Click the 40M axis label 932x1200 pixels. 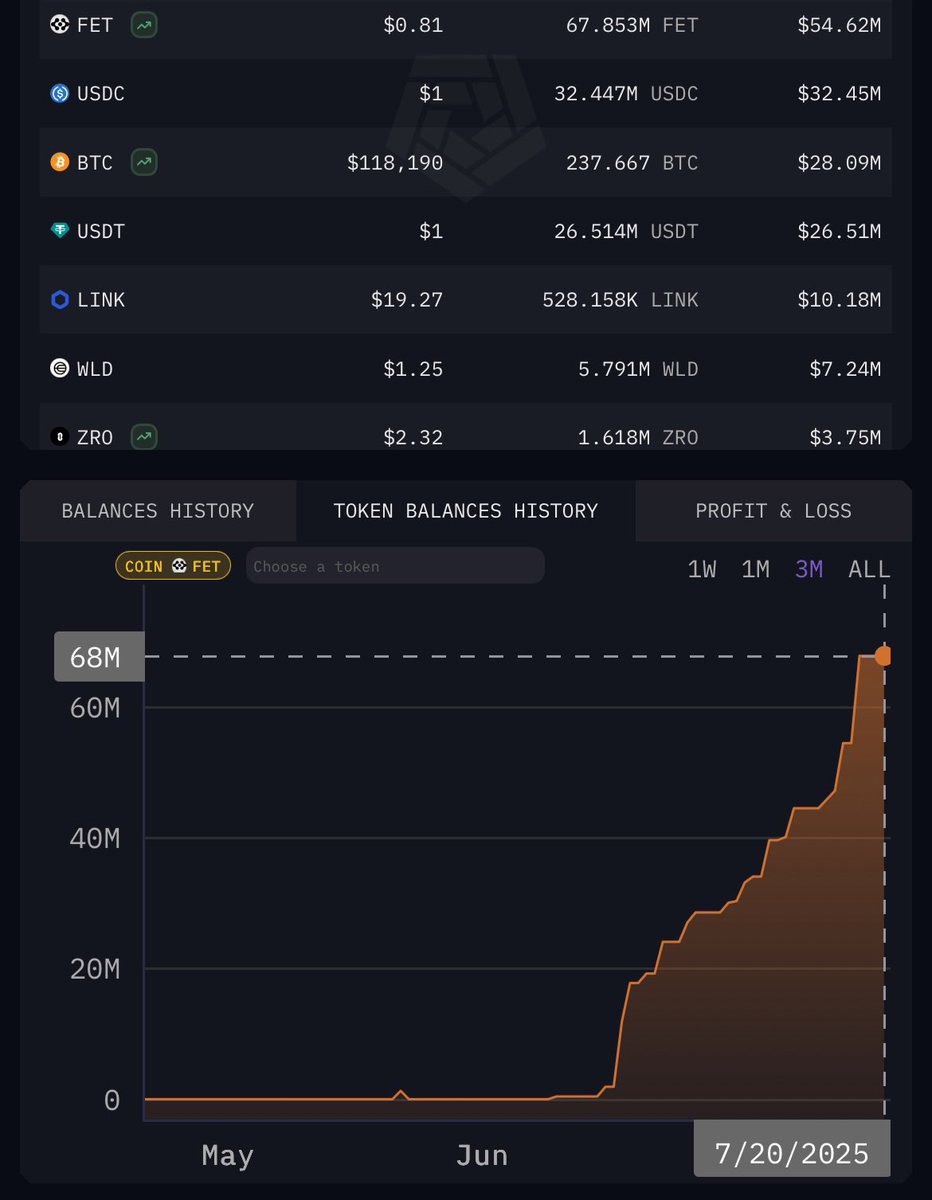[x=95, y=838]
